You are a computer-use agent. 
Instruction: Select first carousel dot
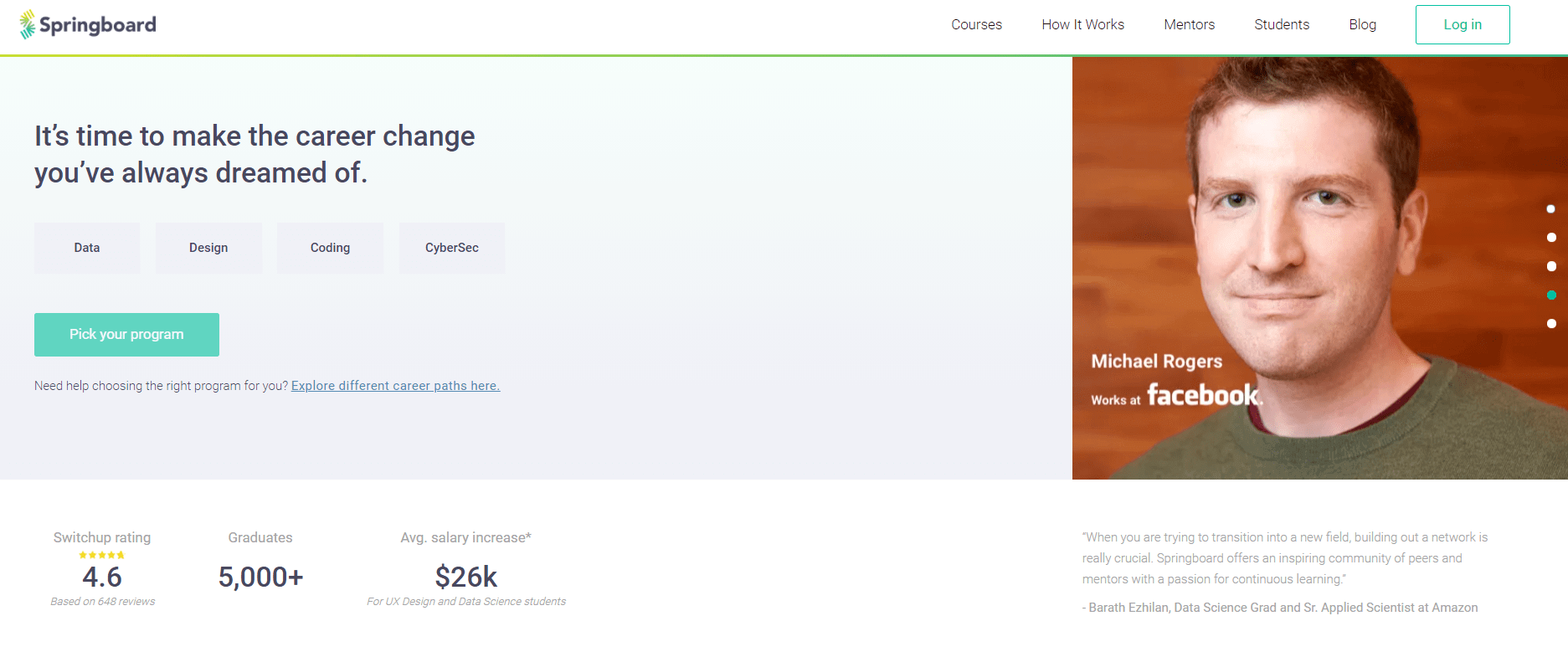1550,209
